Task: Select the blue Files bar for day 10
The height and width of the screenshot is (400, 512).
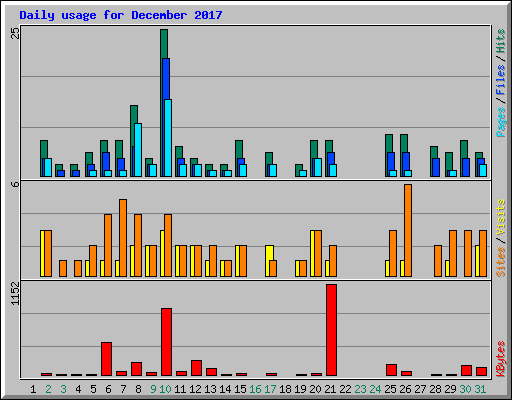Action: tap(166, 79)
